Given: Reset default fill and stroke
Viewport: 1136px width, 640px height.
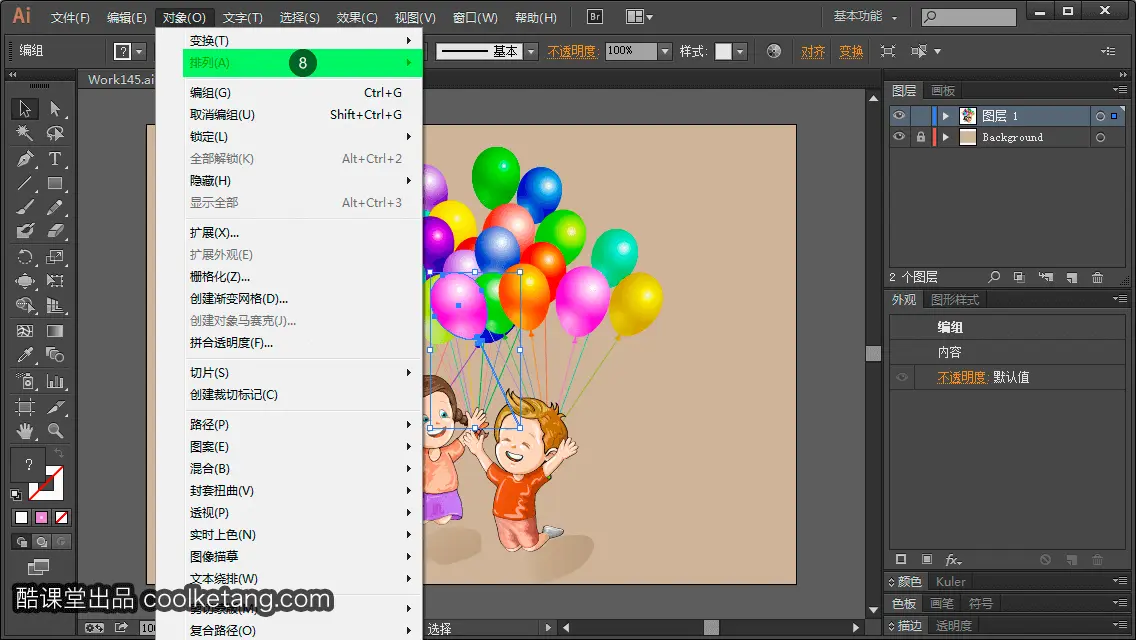Looking at the screenshot, I should [x=16, y=495].
